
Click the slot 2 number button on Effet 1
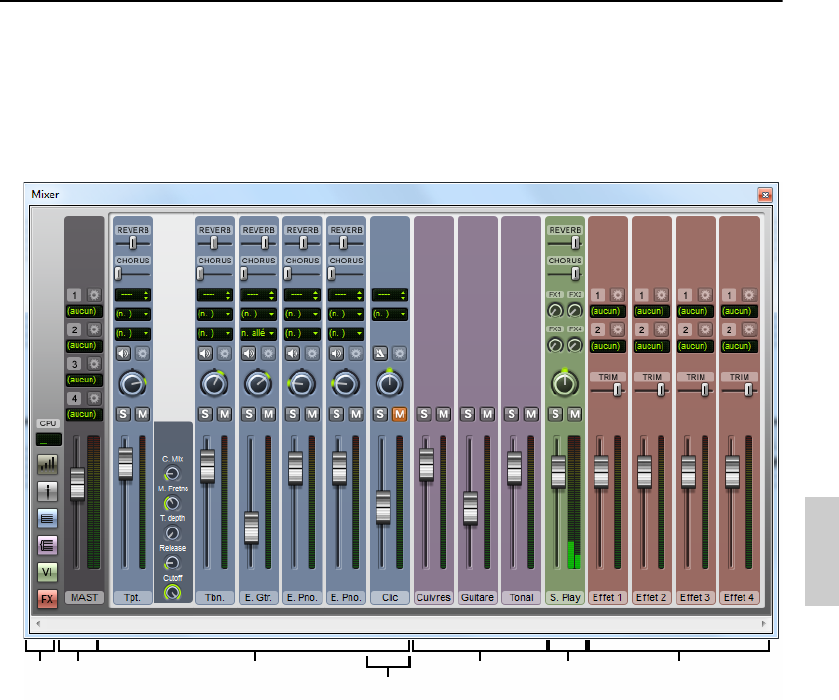(x=598, y=330)
